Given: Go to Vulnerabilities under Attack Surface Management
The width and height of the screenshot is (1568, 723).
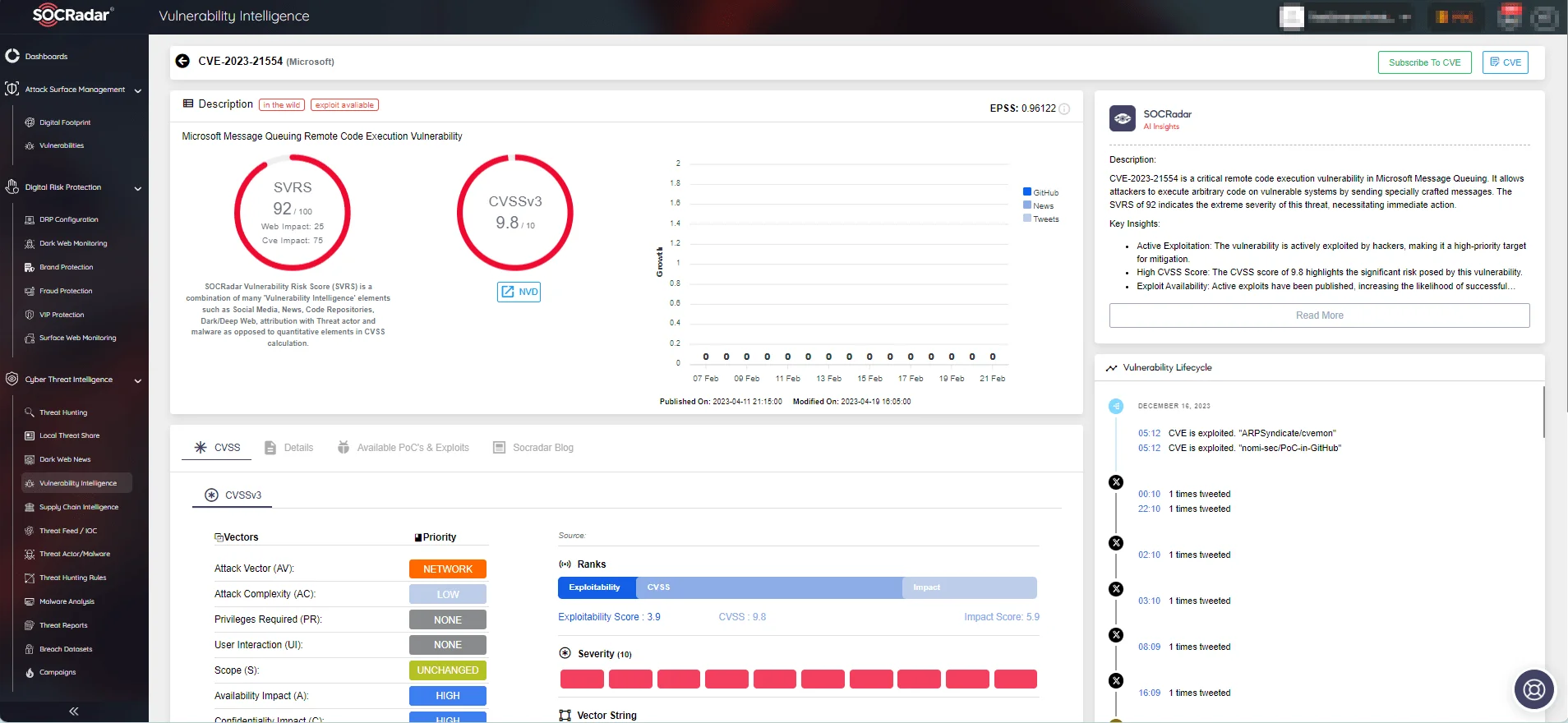Looking at the screenshot, I should coord(62,145).
